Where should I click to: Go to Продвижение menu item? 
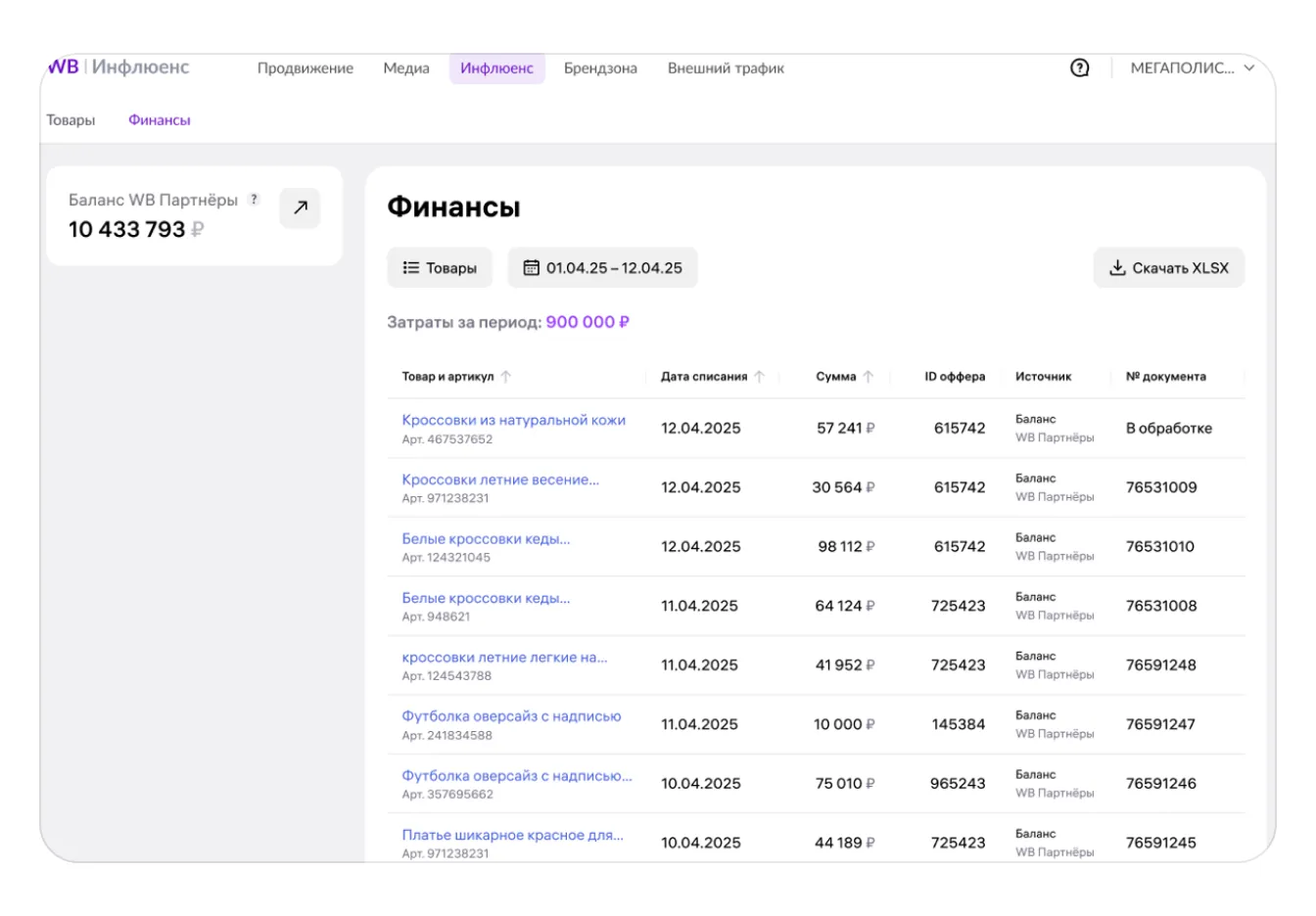click(x=305, y=68)
